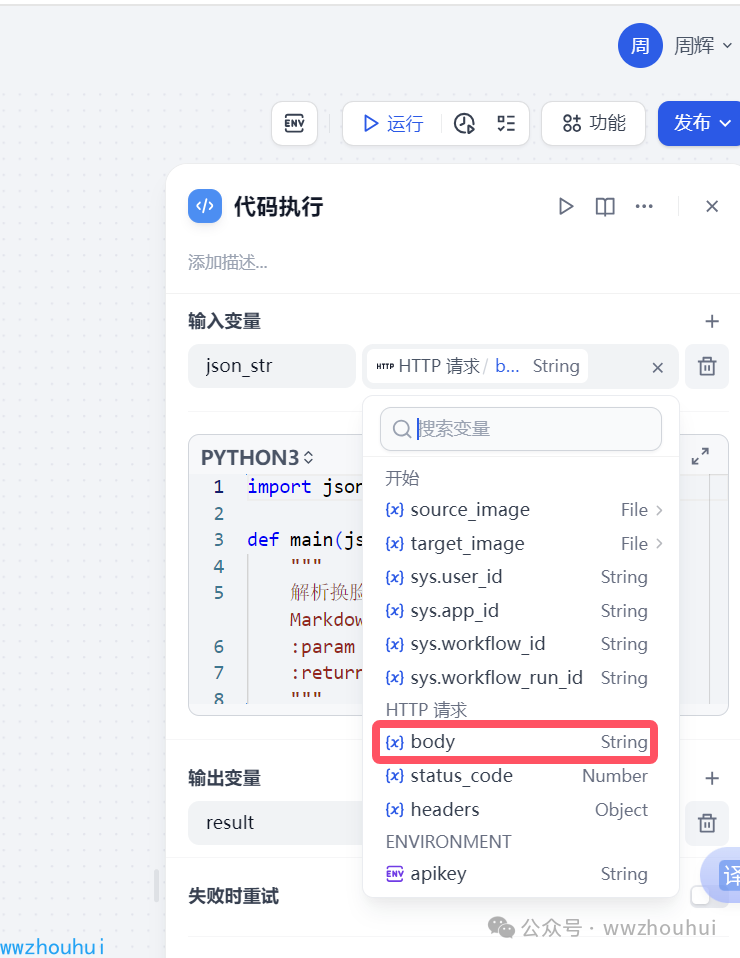Viewport: 740px width, 958px height.
Task: Open the three-dots more options menu
Action: [644, 206]
